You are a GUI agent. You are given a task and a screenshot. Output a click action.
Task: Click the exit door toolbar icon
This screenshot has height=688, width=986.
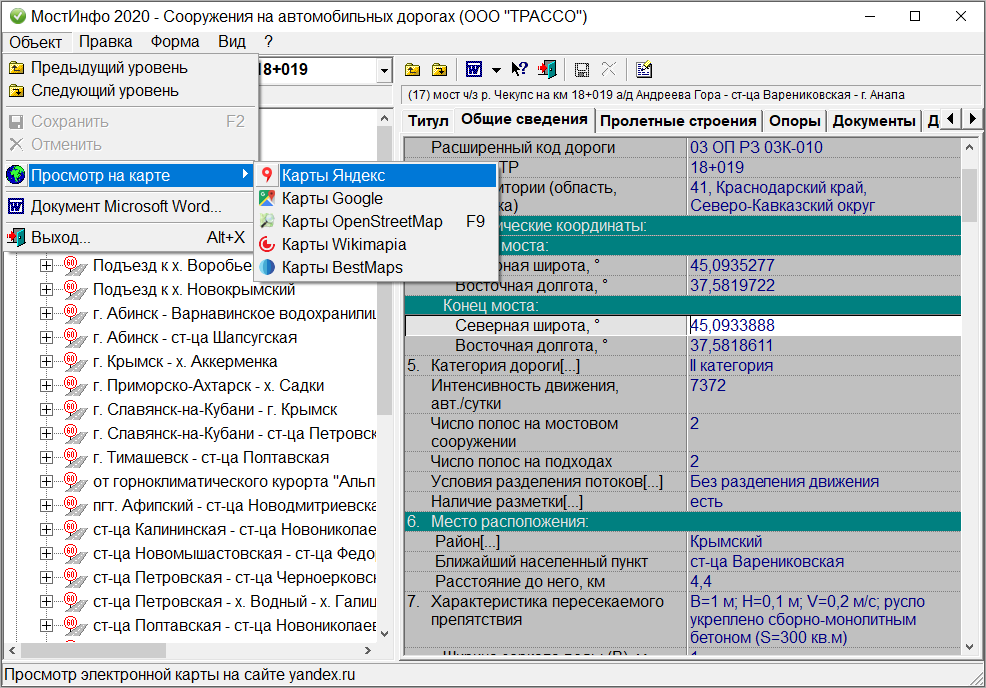[546, 70]
